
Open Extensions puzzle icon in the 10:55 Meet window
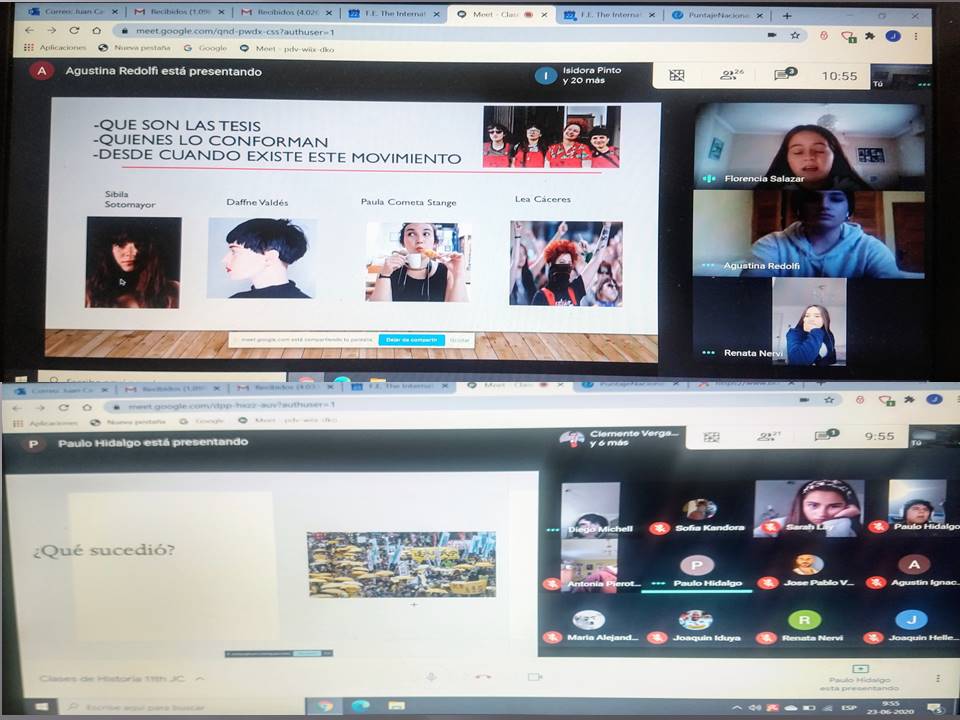pos(869,36)
